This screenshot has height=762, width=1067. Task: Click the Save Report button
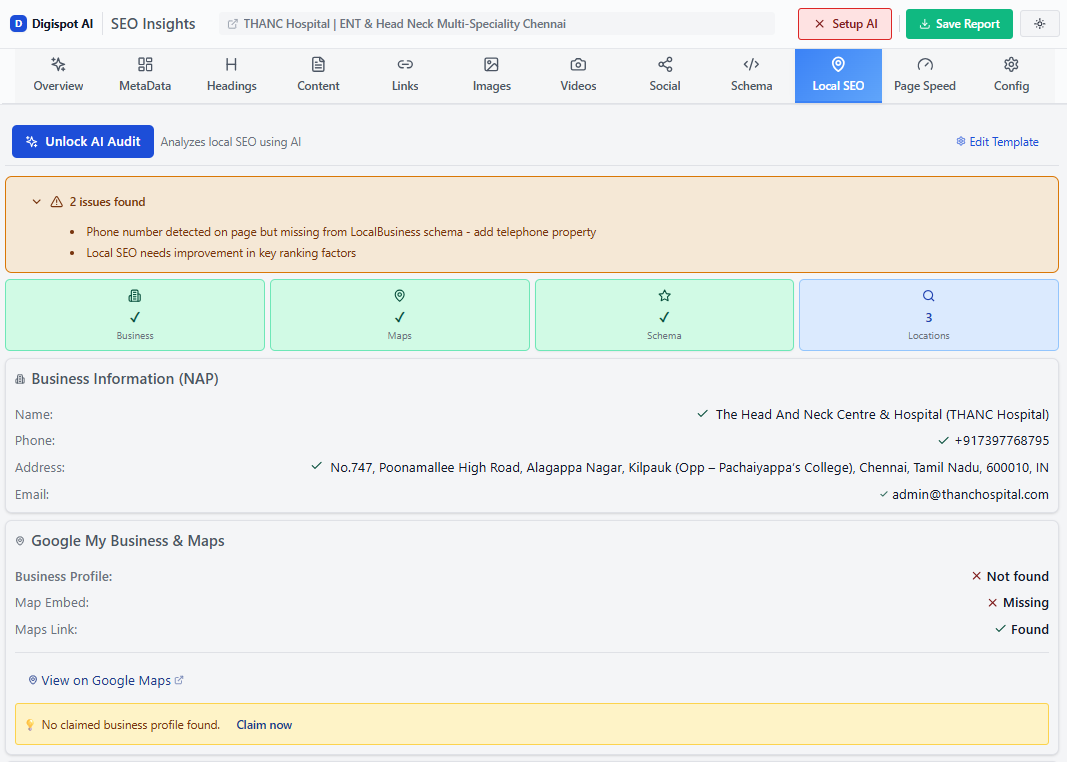tap(959, 23)
